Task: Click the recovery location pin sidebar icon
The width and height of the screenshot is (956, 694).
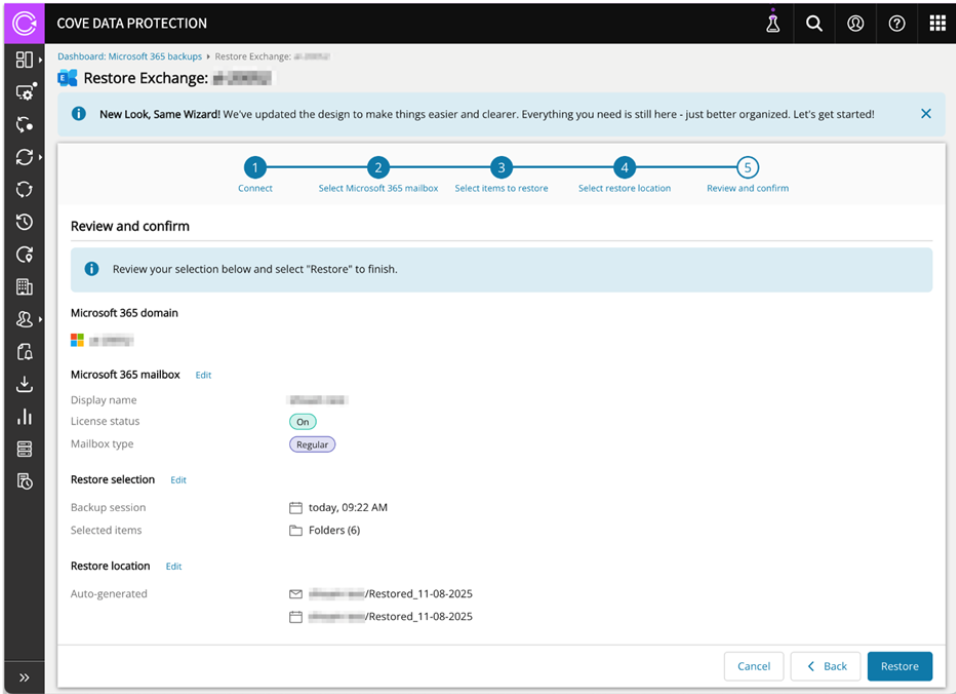Action: [24, 254]
